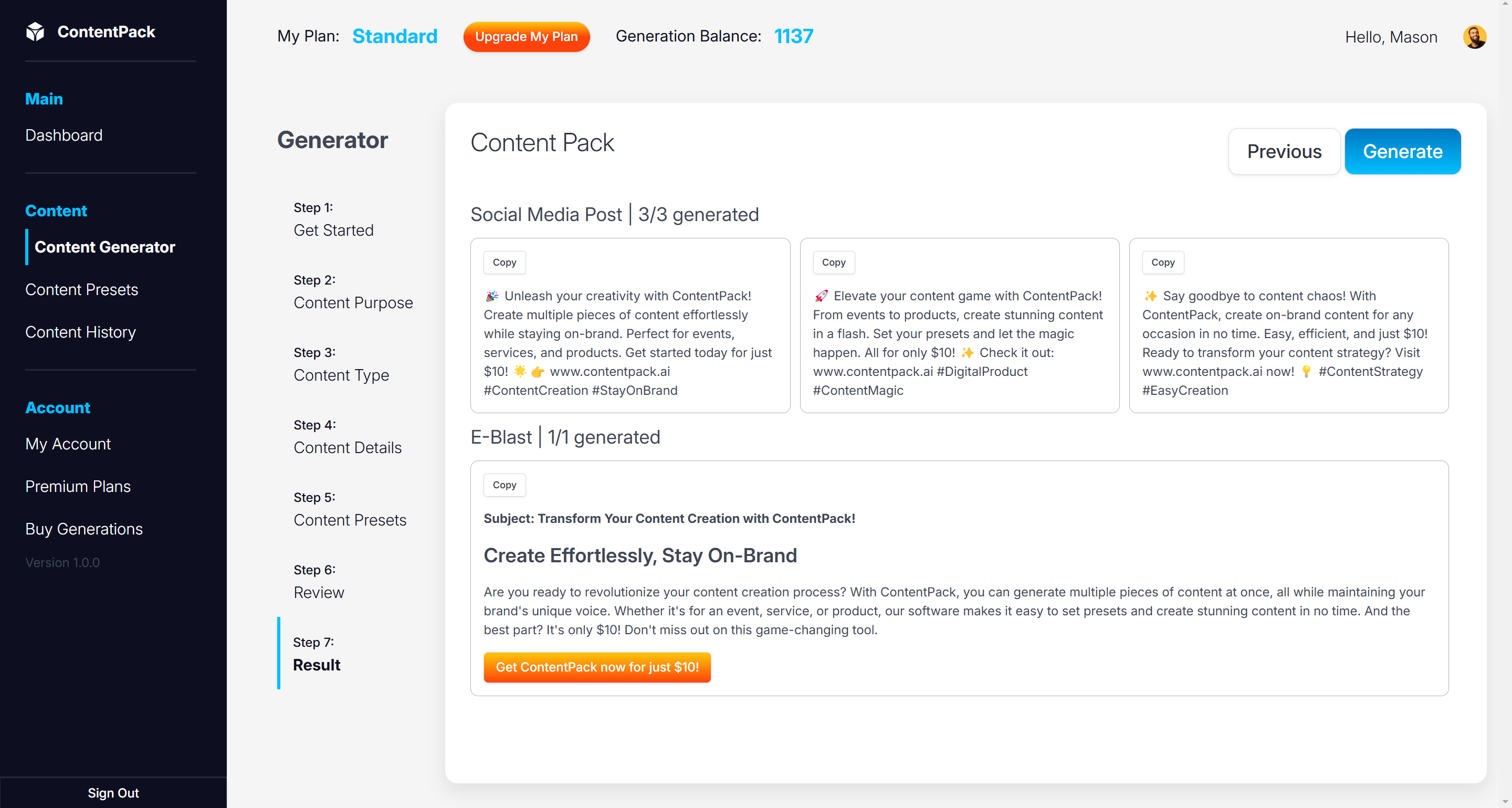
Task: View Premium Plans page
Action: tap(78, 486)
